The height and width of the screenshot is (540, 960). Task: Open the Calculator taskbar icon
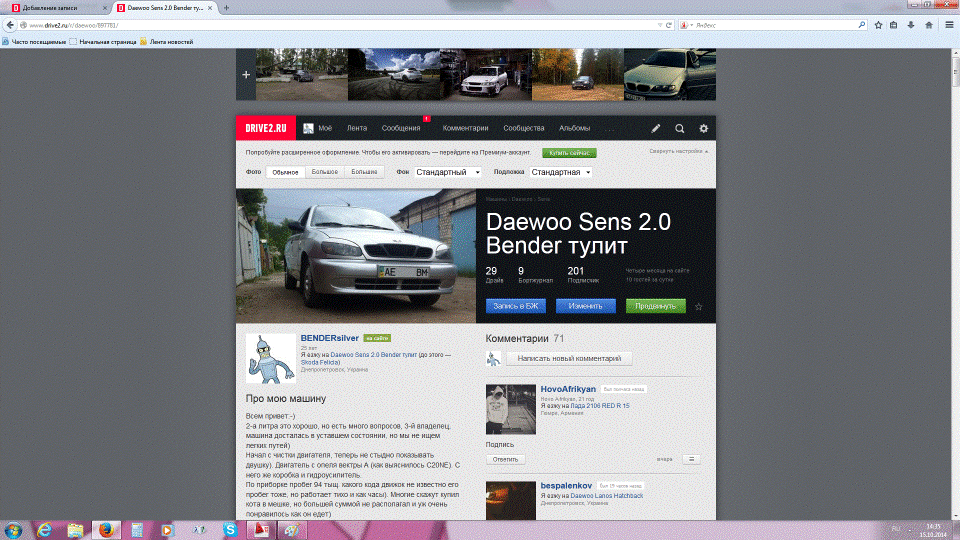click(137, 530)
